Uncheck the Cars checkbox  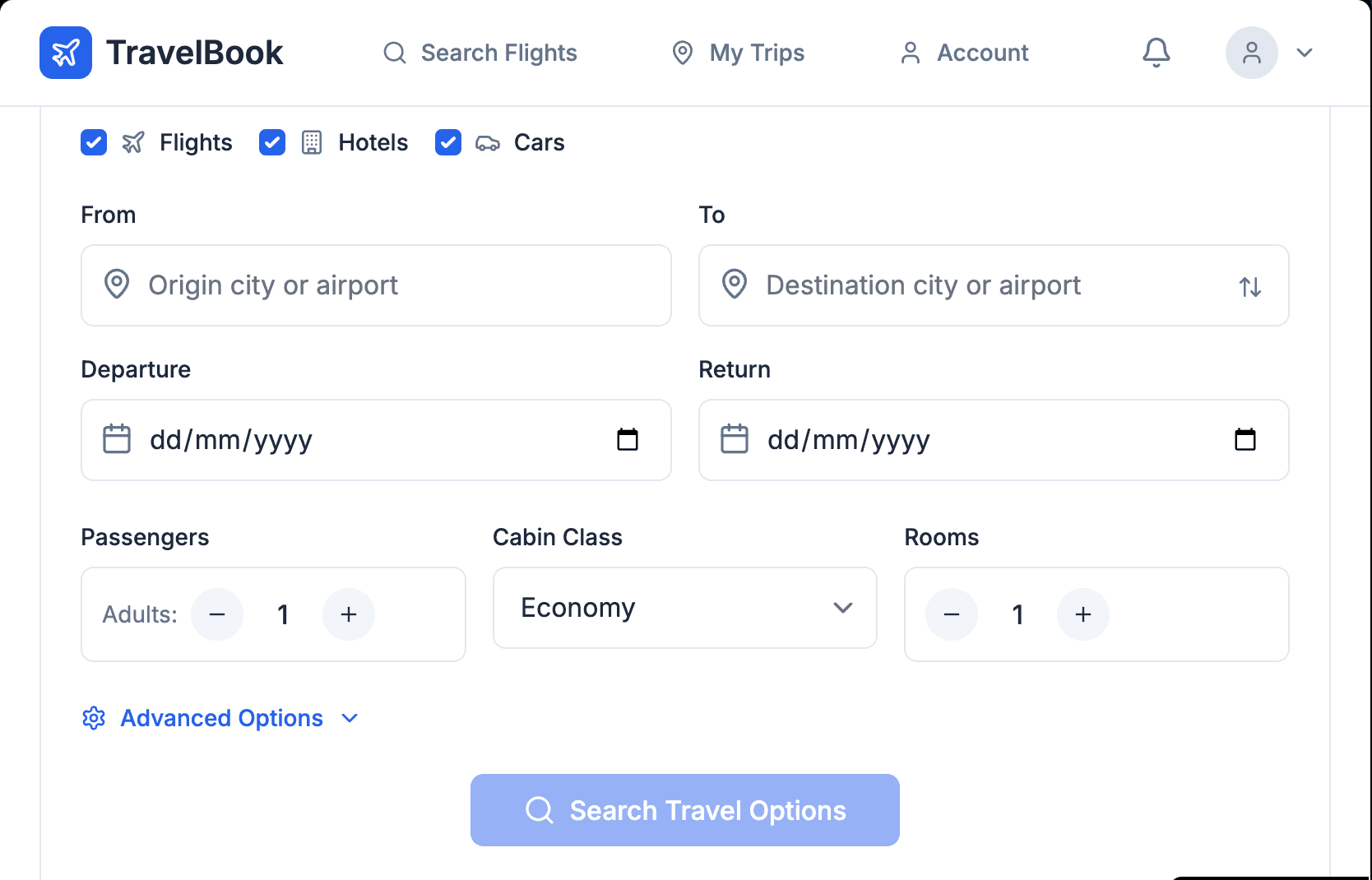[448, 142]
